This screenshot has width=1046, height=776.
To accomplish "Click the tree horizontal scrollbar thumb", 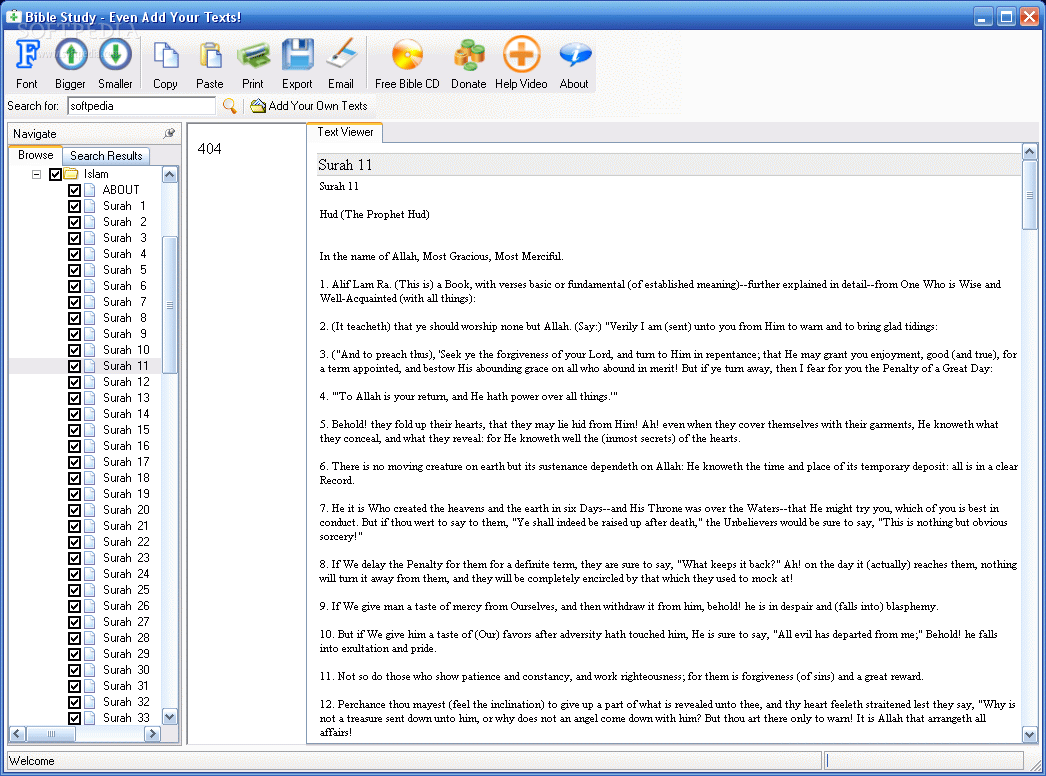I will (51, 734).
